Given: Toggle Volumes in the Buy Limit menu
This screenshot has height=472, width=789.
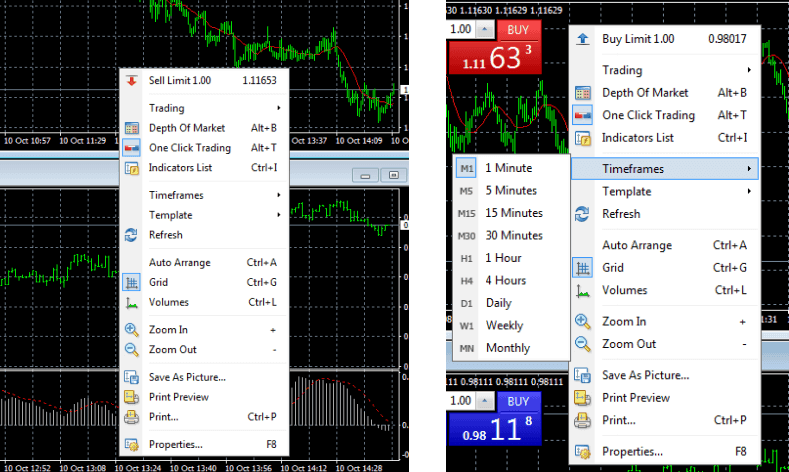Looking at the screenshot, I should tap(624, 290).
